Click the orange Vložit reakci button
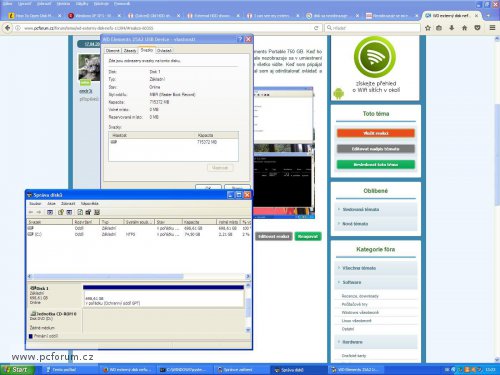 376,133
